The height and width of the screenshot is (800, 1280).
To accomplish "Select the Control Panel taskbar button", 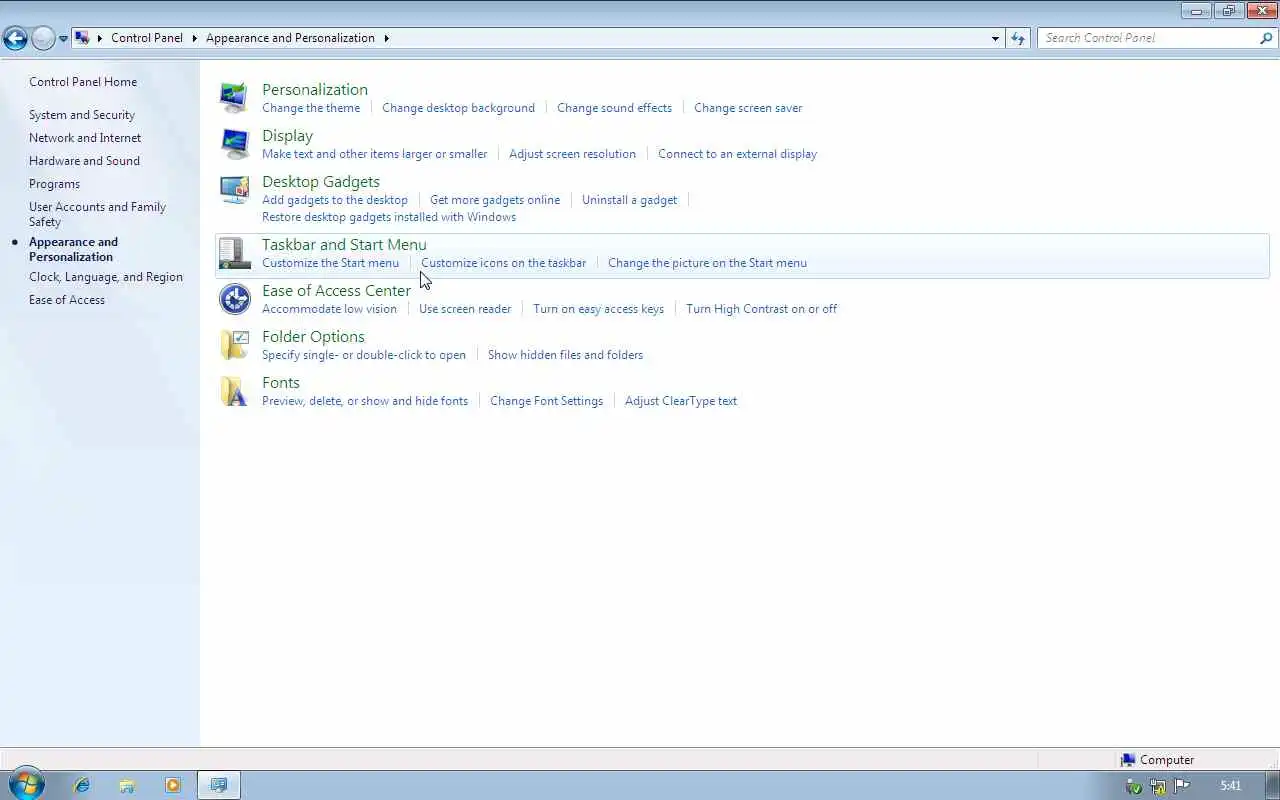I will click(219, 785).
